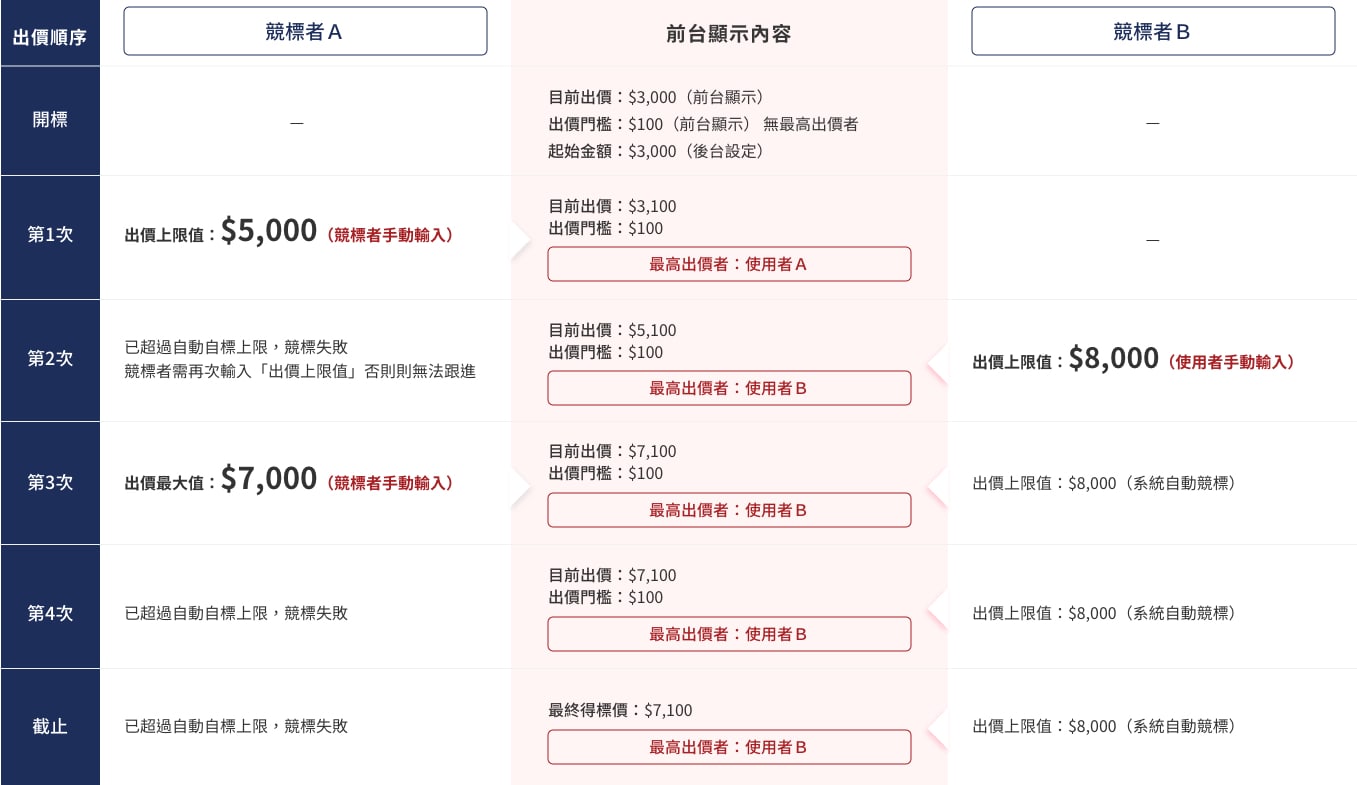Screen dimensions: 1357x785
Task: Select the 第3次 row label
Action: [50, 483]
